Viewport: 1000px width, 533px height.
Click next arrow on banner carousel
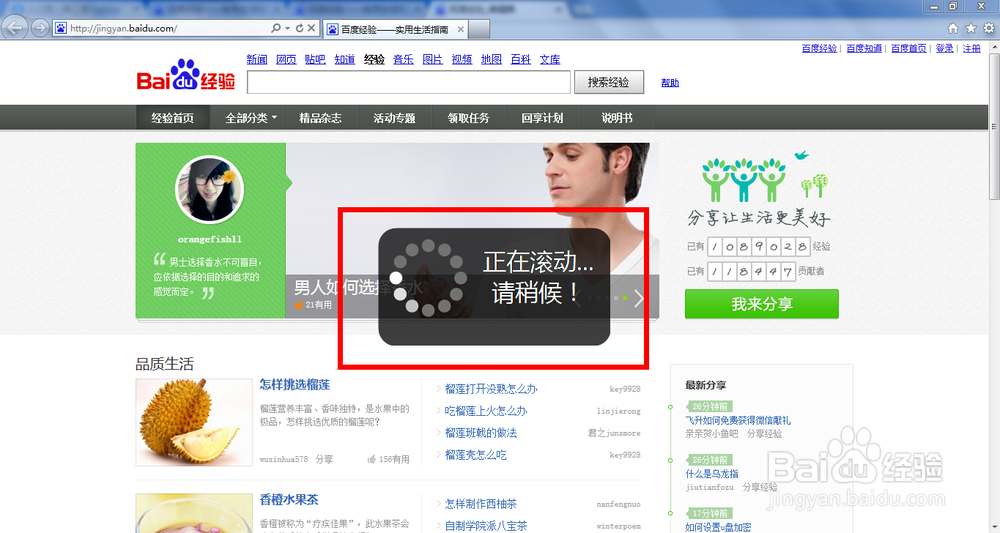pos(639,298)
